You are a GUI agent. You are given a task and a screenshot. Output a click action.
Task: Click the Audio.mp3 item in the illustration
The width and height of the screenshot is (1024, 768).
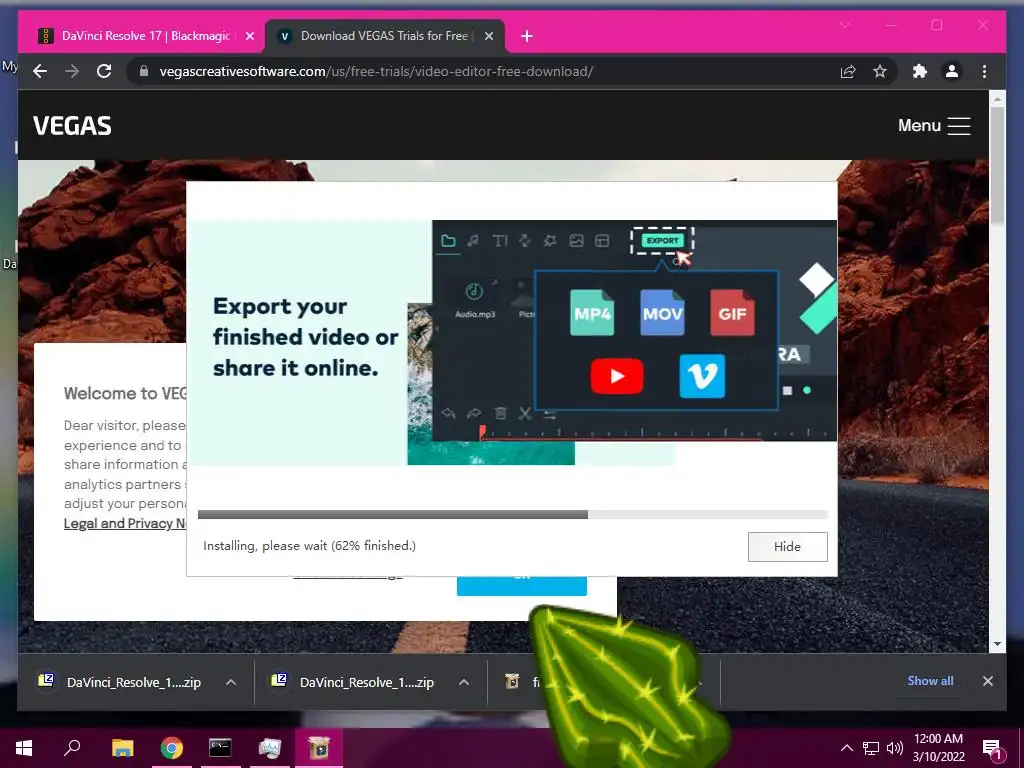click(x=475, y=299)
